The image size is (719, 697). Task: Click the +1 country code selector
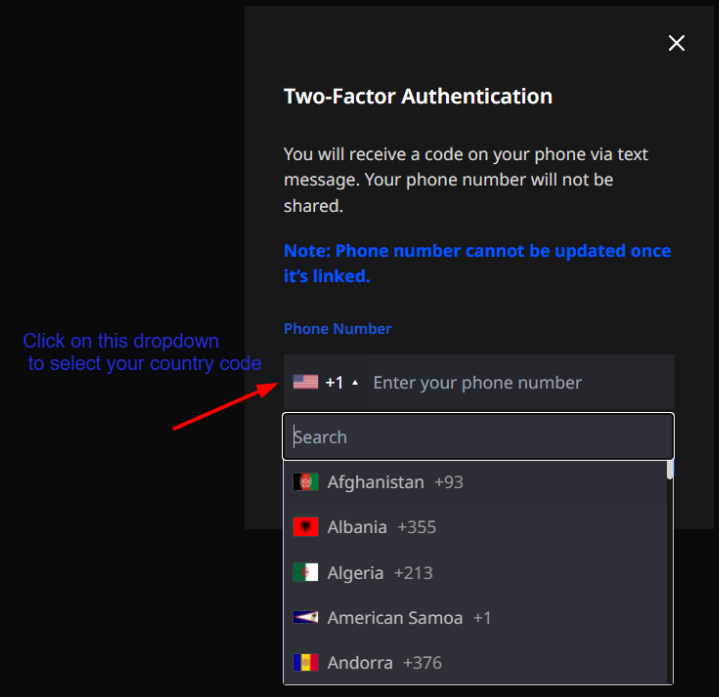[x=334, y=383]
